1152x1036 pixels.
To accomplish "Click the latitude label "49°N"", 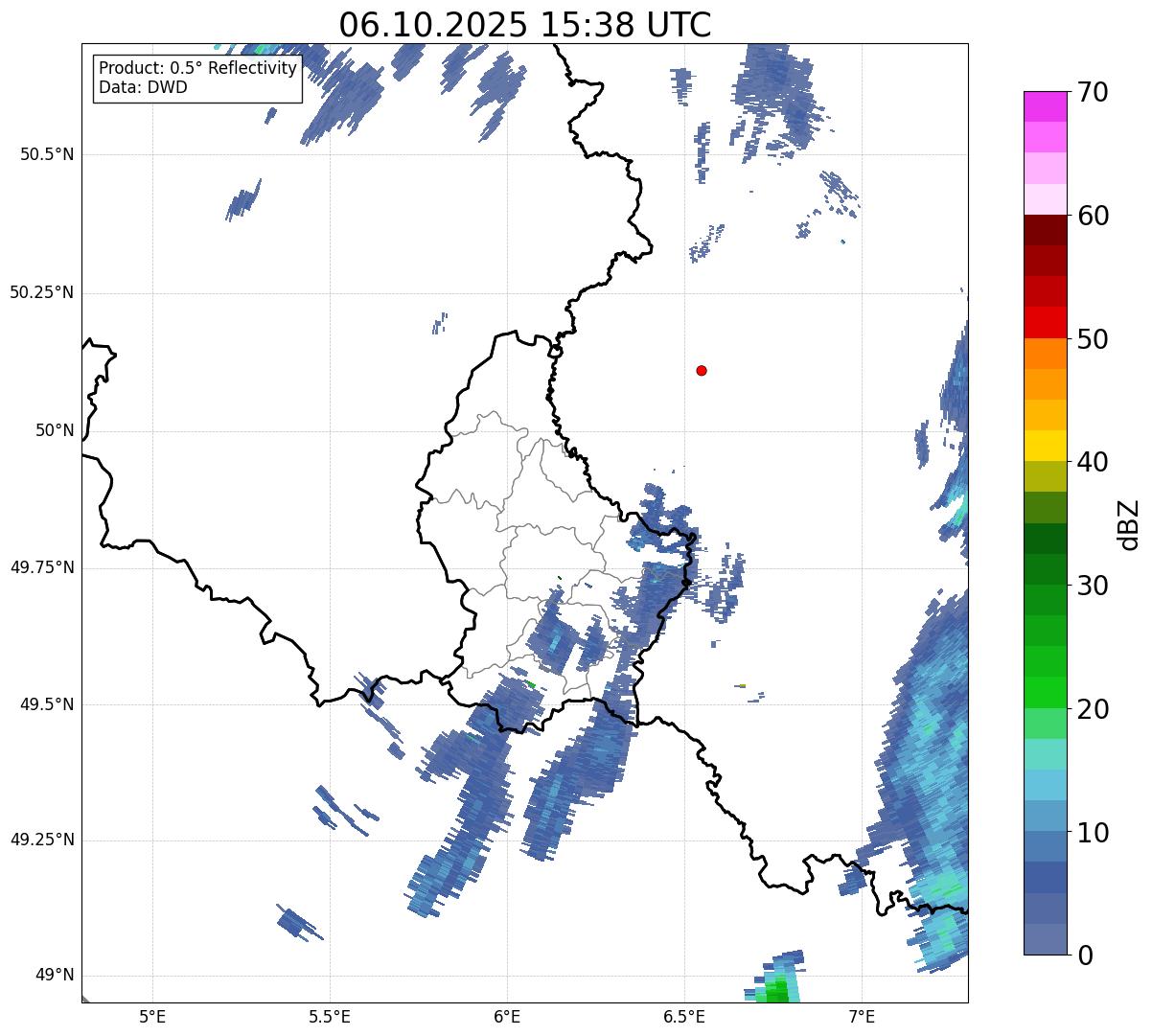I will (55, 976).
